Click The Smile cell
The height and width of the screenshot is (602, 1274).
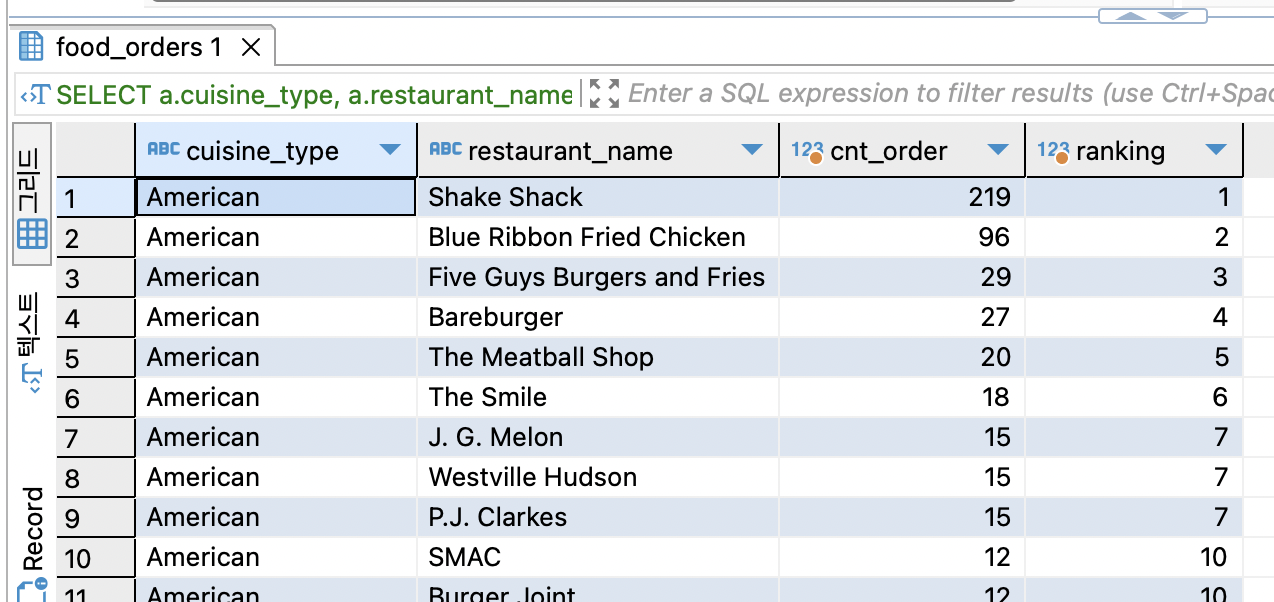pyautogui.click(x=598, y=397)
